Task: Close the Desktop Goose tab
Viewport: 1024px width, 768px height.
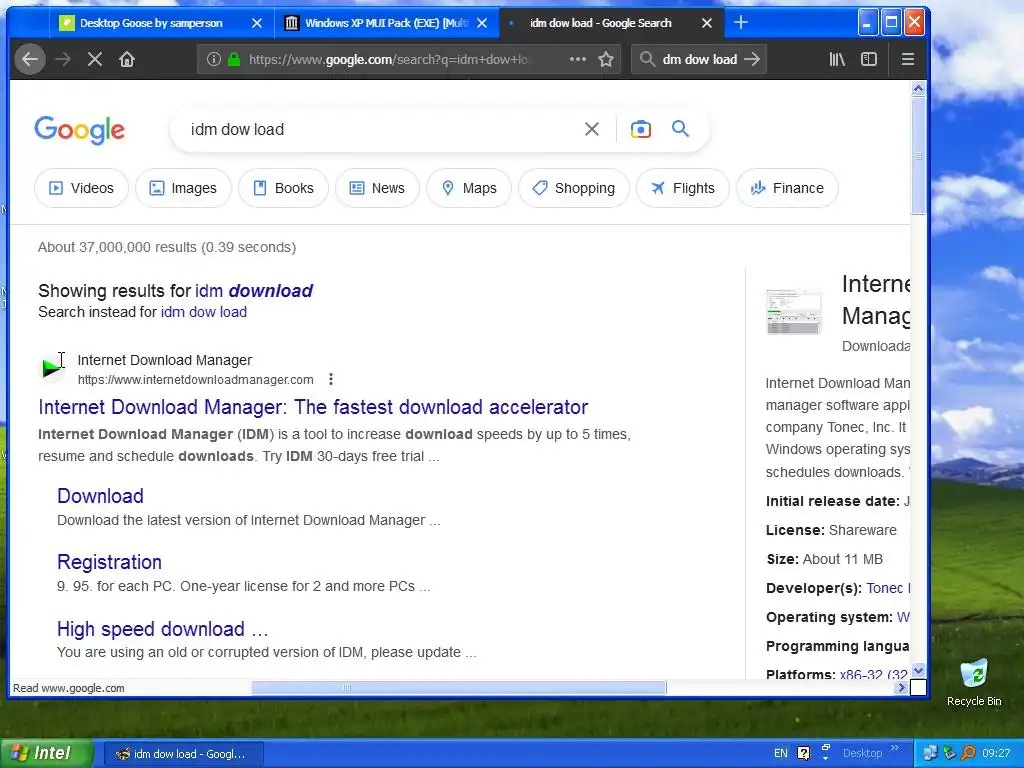Action: pos(257,23)
